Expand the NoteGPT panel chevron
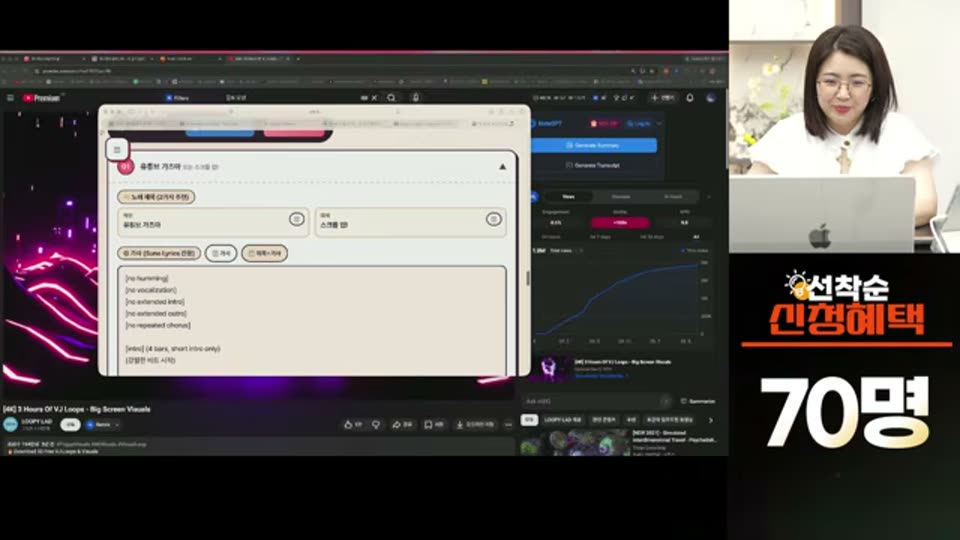This screenshot has width=960, height=540. pos(659,124)
